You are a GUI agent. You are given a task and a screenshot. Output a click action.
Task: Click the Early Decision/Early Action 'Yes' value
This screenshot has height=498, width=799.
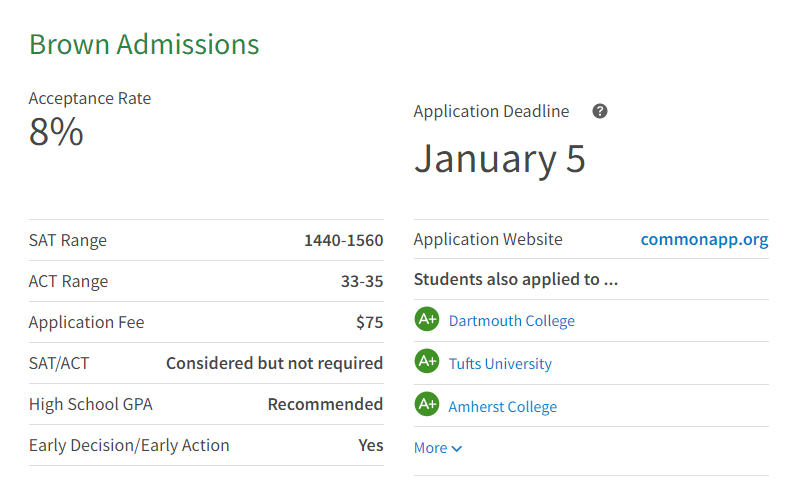coord(370,445)
